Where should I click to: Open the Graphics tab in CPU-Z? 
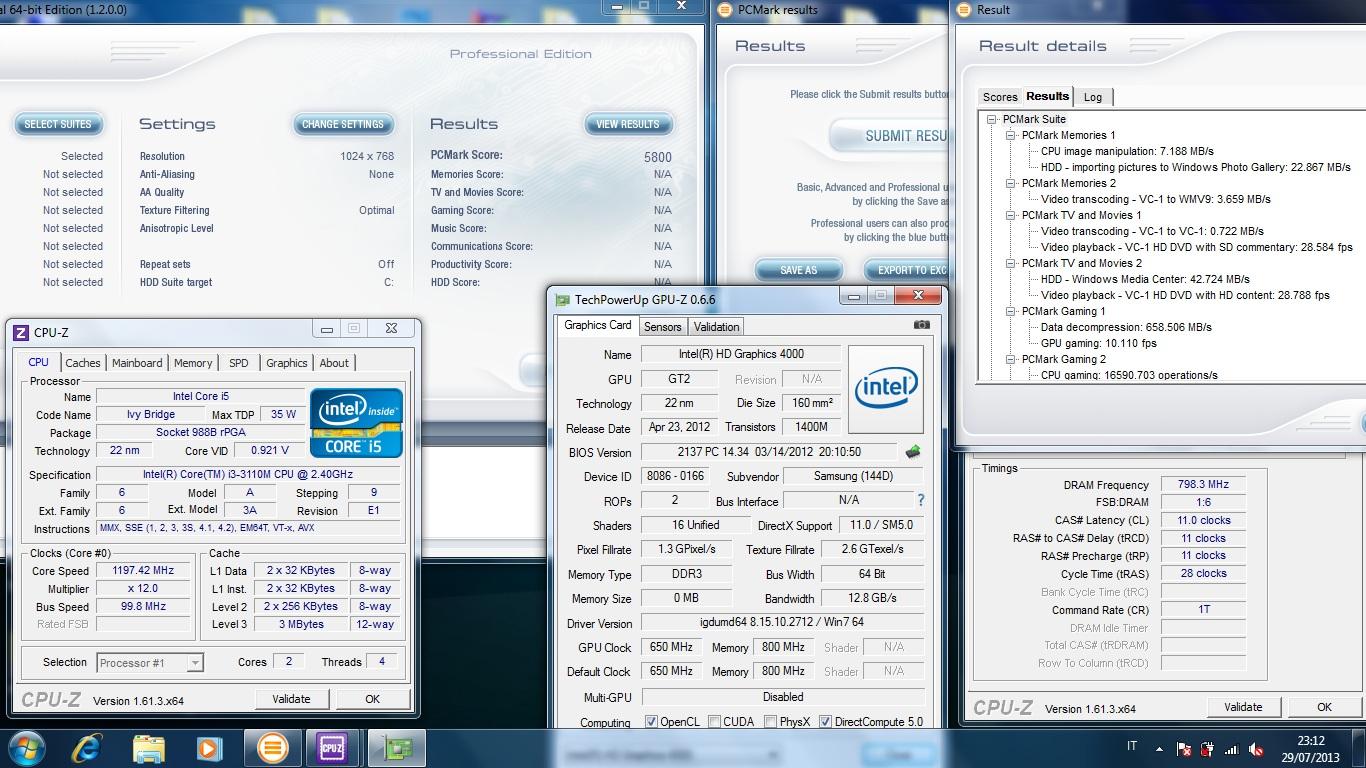[x=287, y=363]
